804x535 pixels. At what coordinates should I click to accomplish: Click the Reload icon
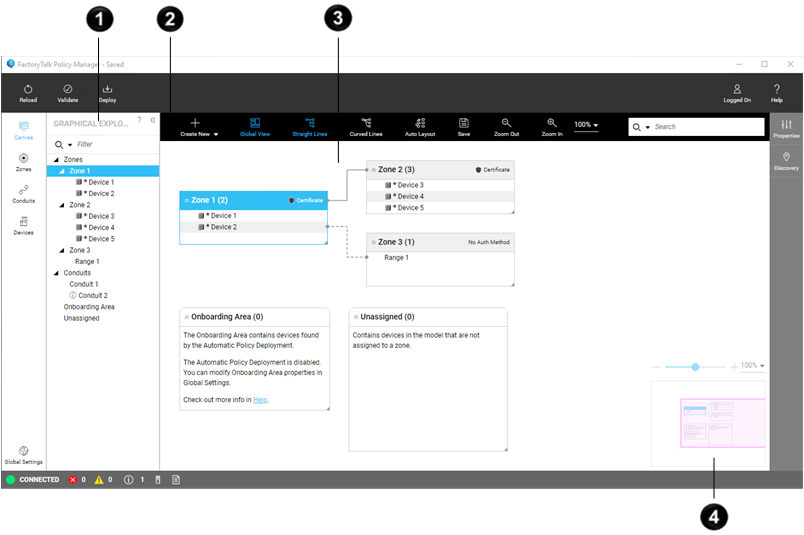[28, 90]
